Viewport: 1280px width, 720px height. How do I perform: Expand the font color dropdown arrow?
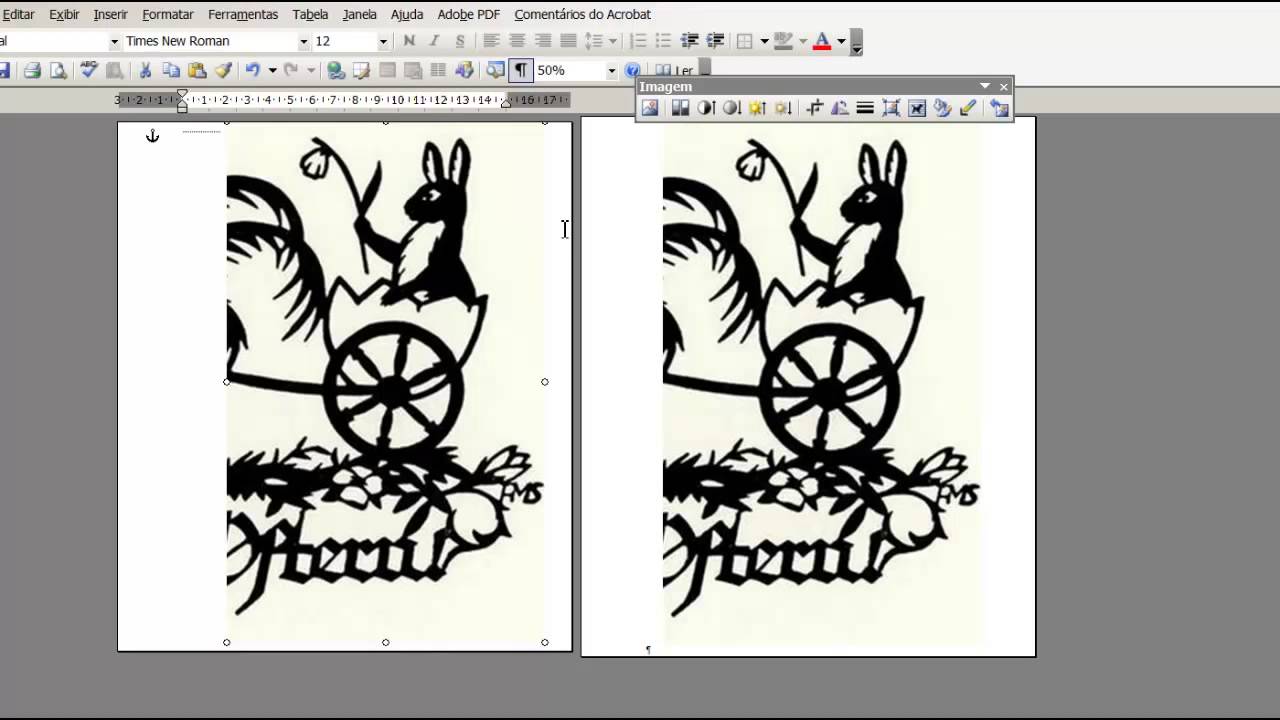(x=841, y=41)
